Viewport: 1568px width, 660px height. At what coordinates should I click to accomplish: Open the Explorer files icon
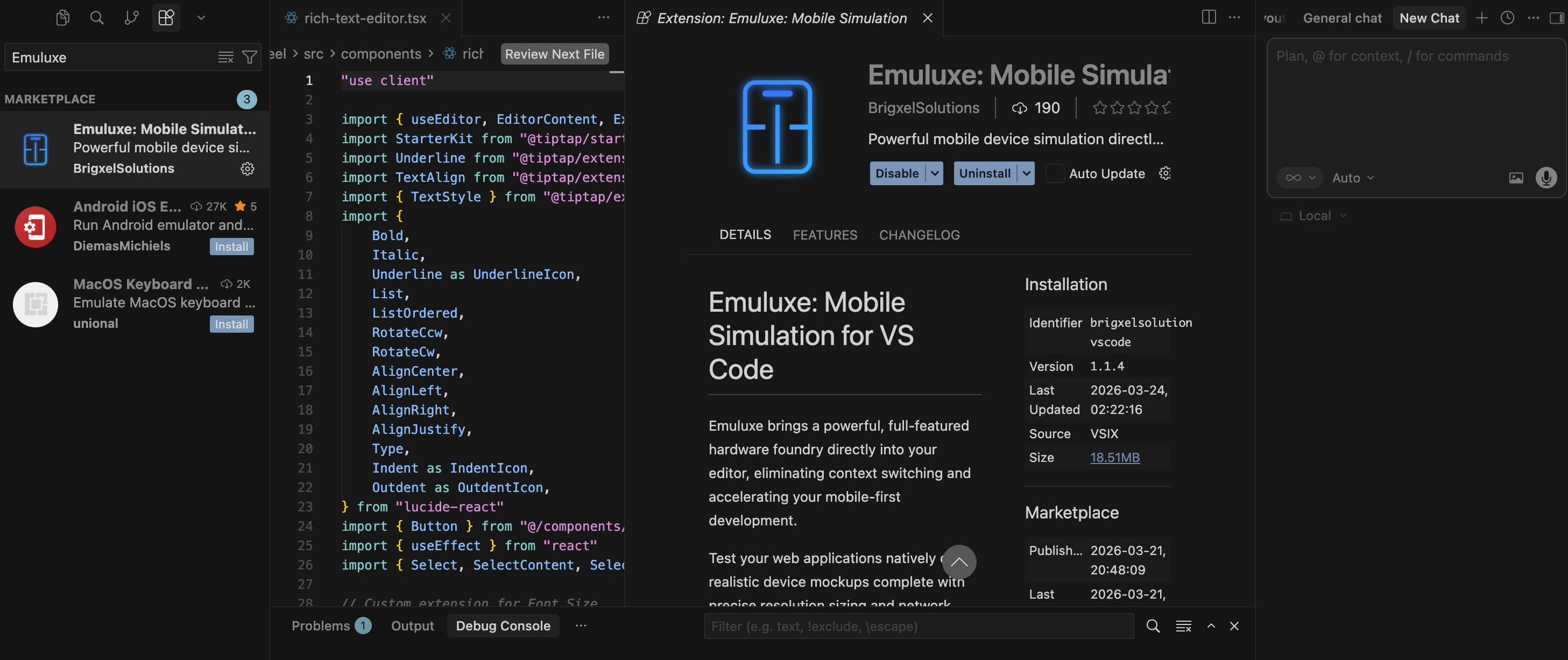[x=62, y=18]
